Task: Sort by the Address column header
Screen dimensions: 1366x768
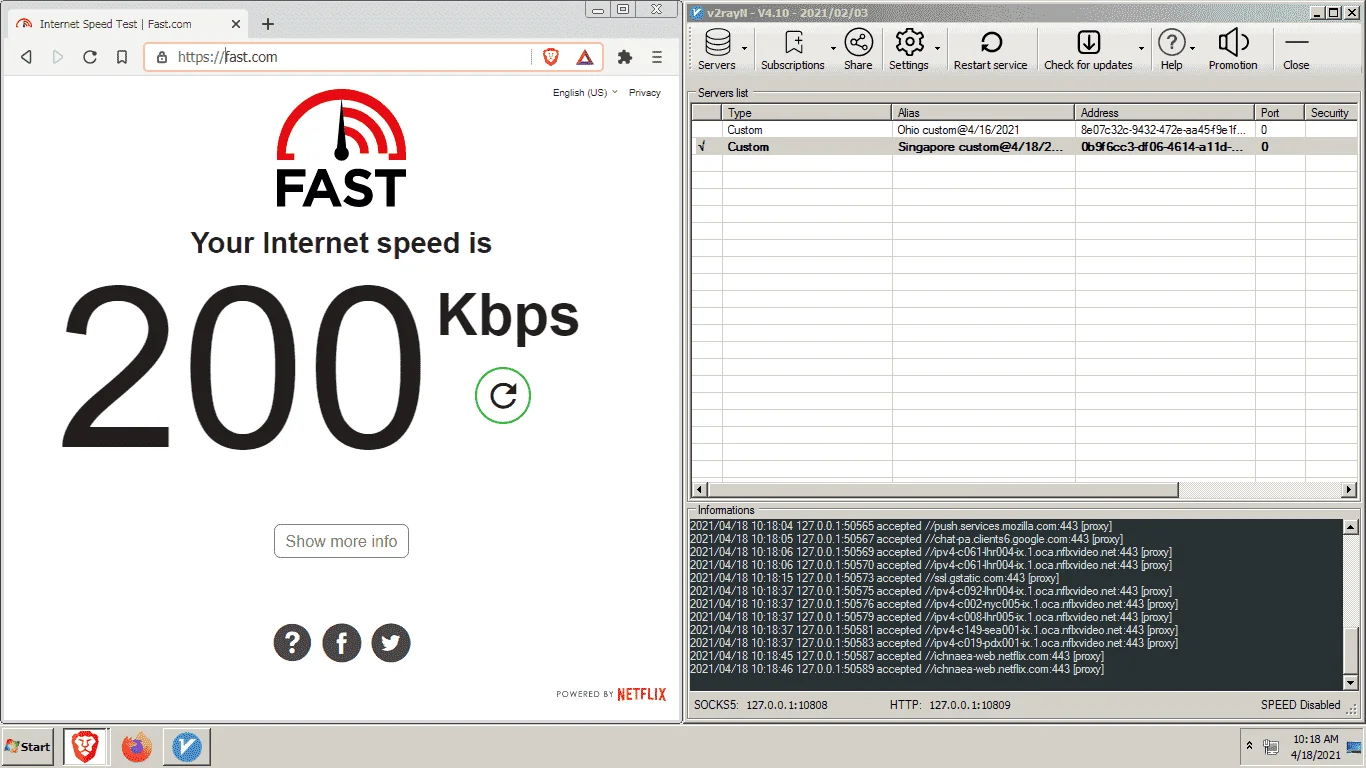Action: pos(1165,113)
